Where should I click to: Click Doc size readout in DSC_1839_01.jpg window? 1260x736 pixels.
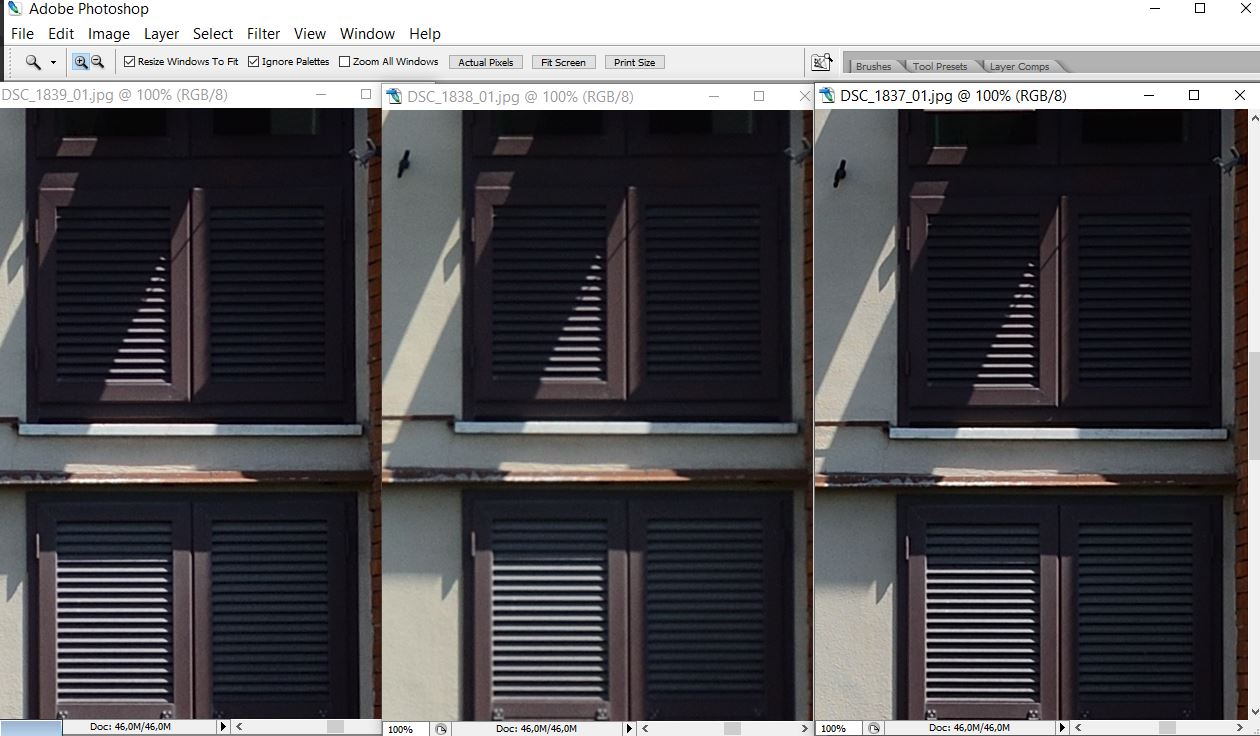pyautogui.click(x=130, y=727)
